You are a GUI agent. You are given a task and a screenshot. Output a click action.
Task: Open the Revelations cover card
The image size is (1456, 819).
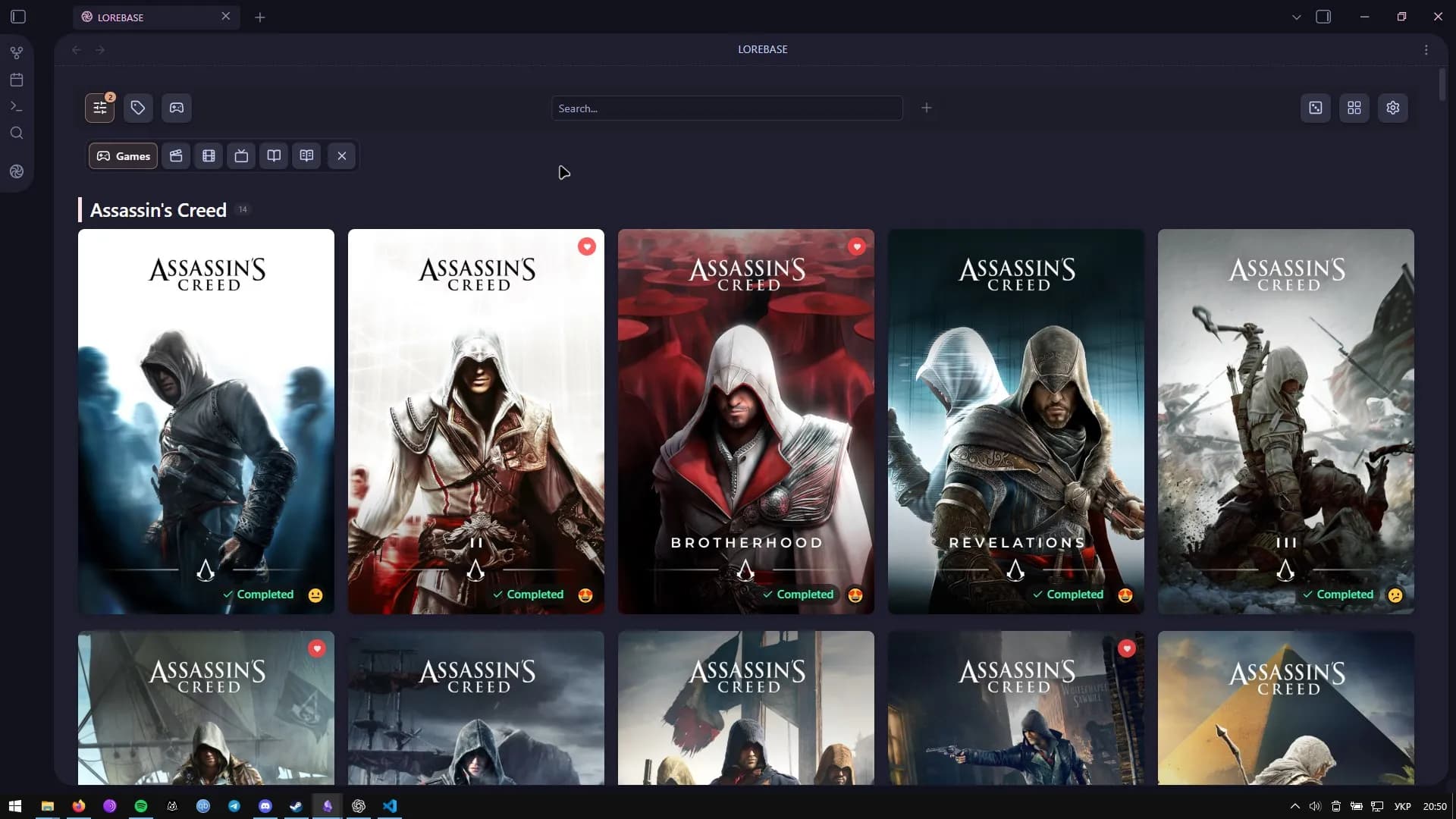[1016, 422]
